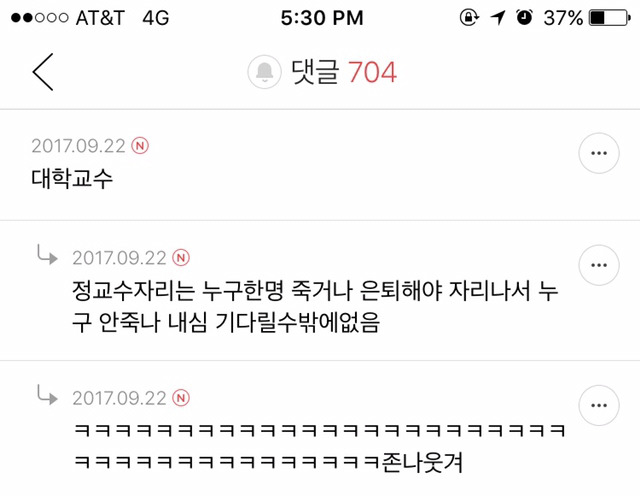The height and width of the screenshot is (496, 640).
Task: Tap the 대학교수 comment text
Action: (72, 179)
